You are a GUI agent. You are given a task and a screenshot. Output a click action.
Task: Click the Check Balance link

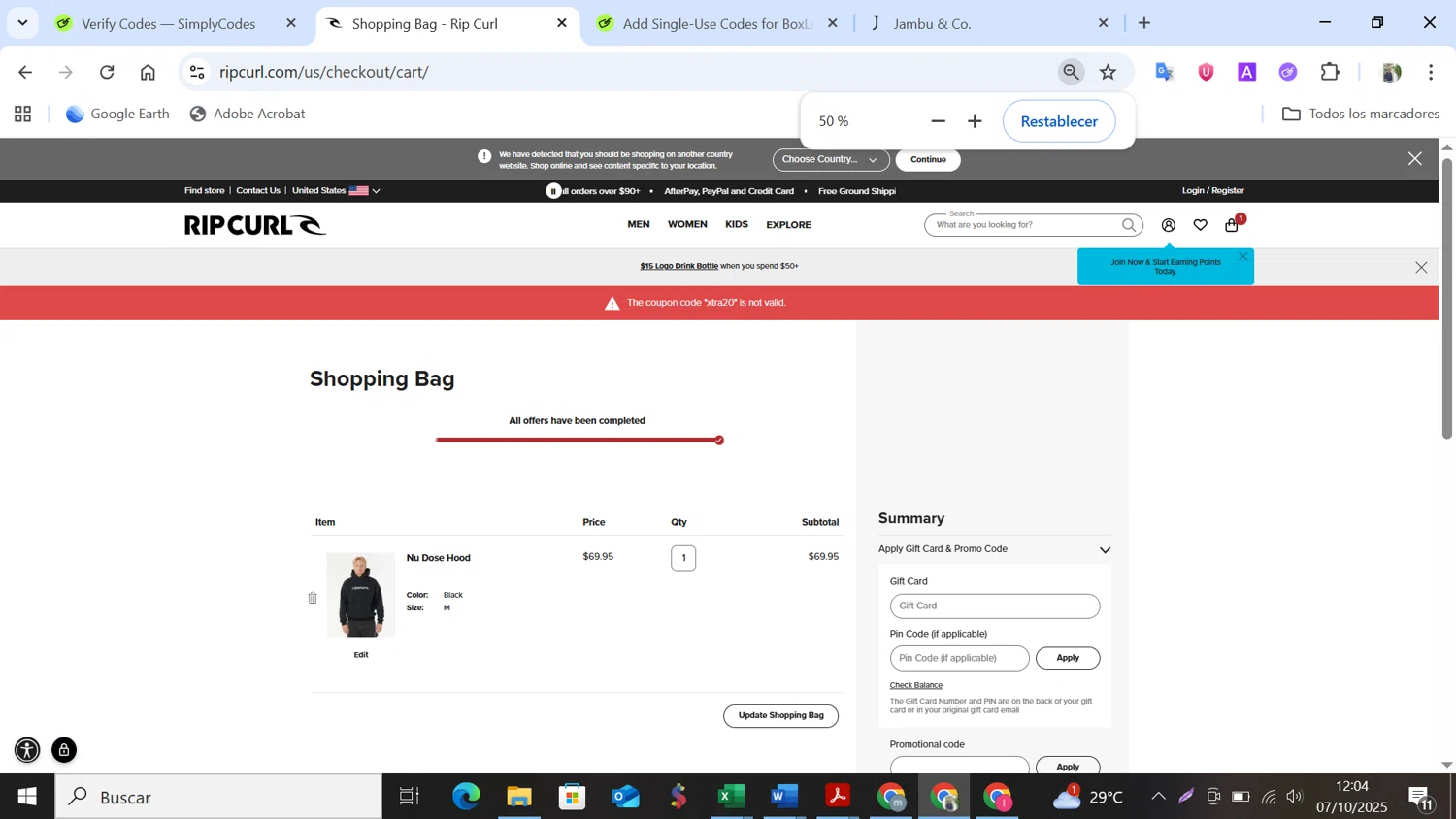(x=915, y=686)
